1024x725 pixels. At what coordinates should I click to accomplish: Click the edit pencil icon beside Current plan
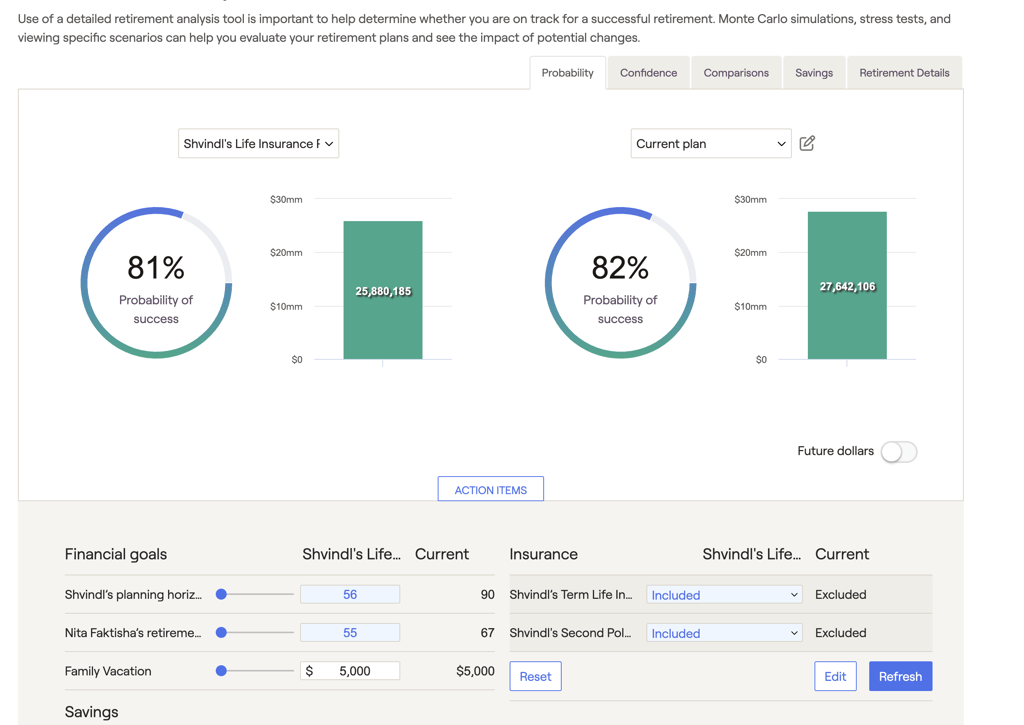807,143
